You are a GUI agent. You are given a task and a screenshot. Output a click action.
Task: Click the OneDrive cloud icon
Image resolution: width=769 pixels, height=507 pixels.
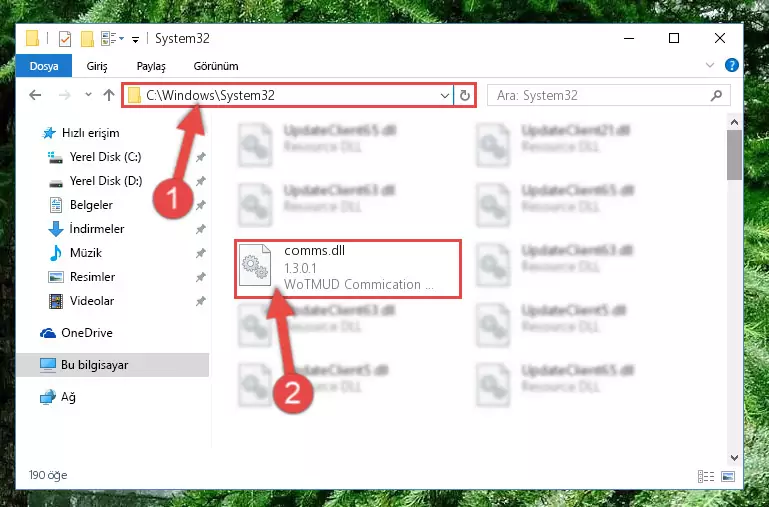pyautogui.click(x=48, y=333)
